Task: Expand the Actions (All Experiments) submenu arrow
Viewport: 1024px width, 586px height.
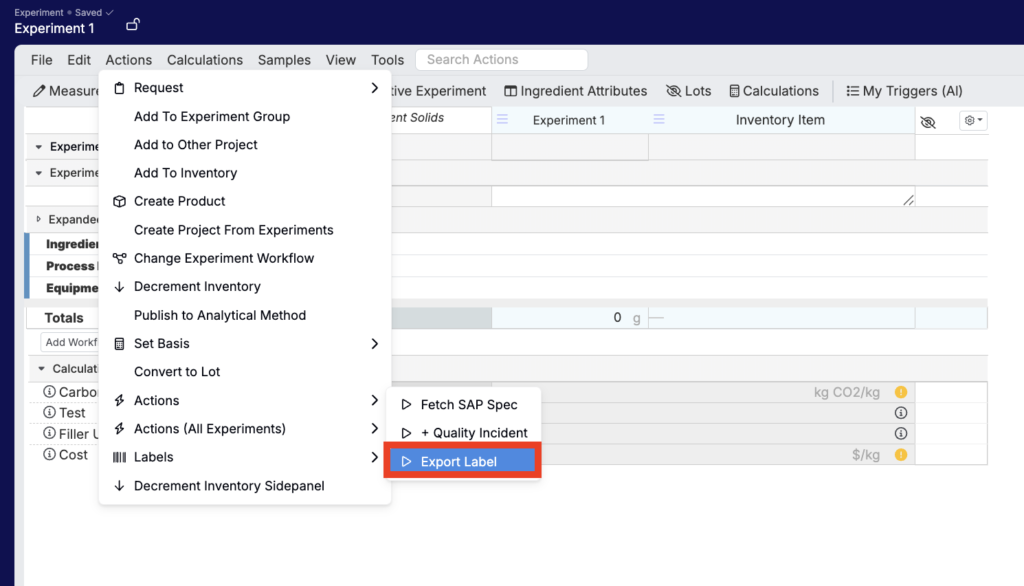Action: pyautogui.click(x=374, y=429)
